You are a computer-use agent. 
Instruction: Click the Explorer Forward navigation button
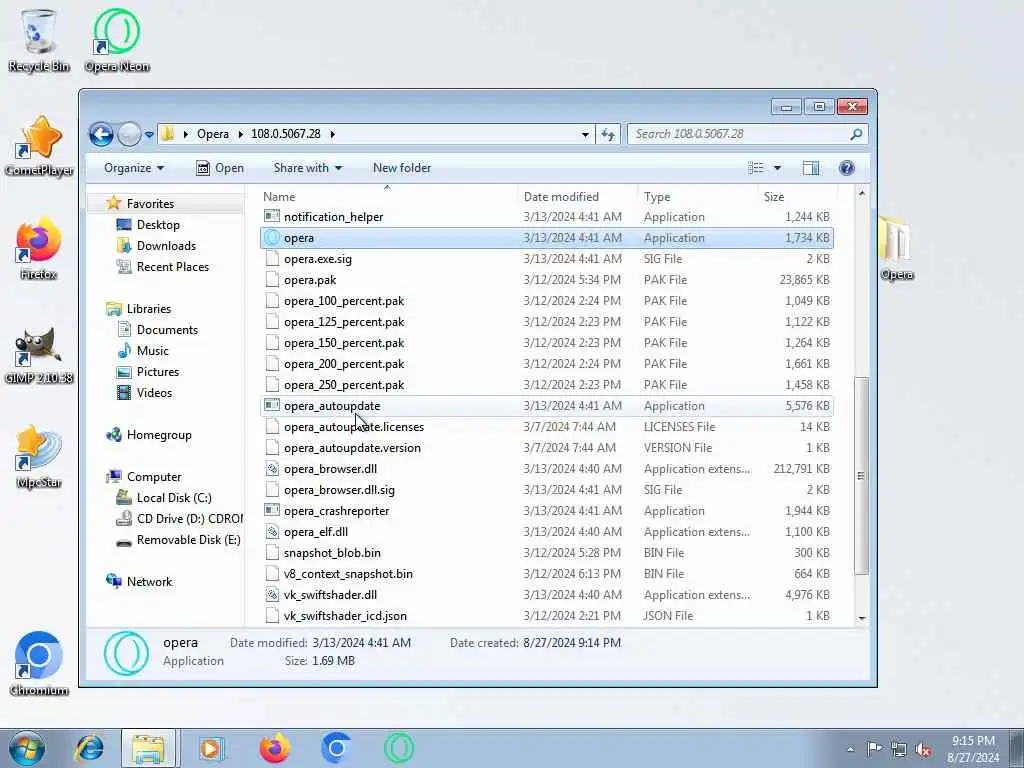129,135
